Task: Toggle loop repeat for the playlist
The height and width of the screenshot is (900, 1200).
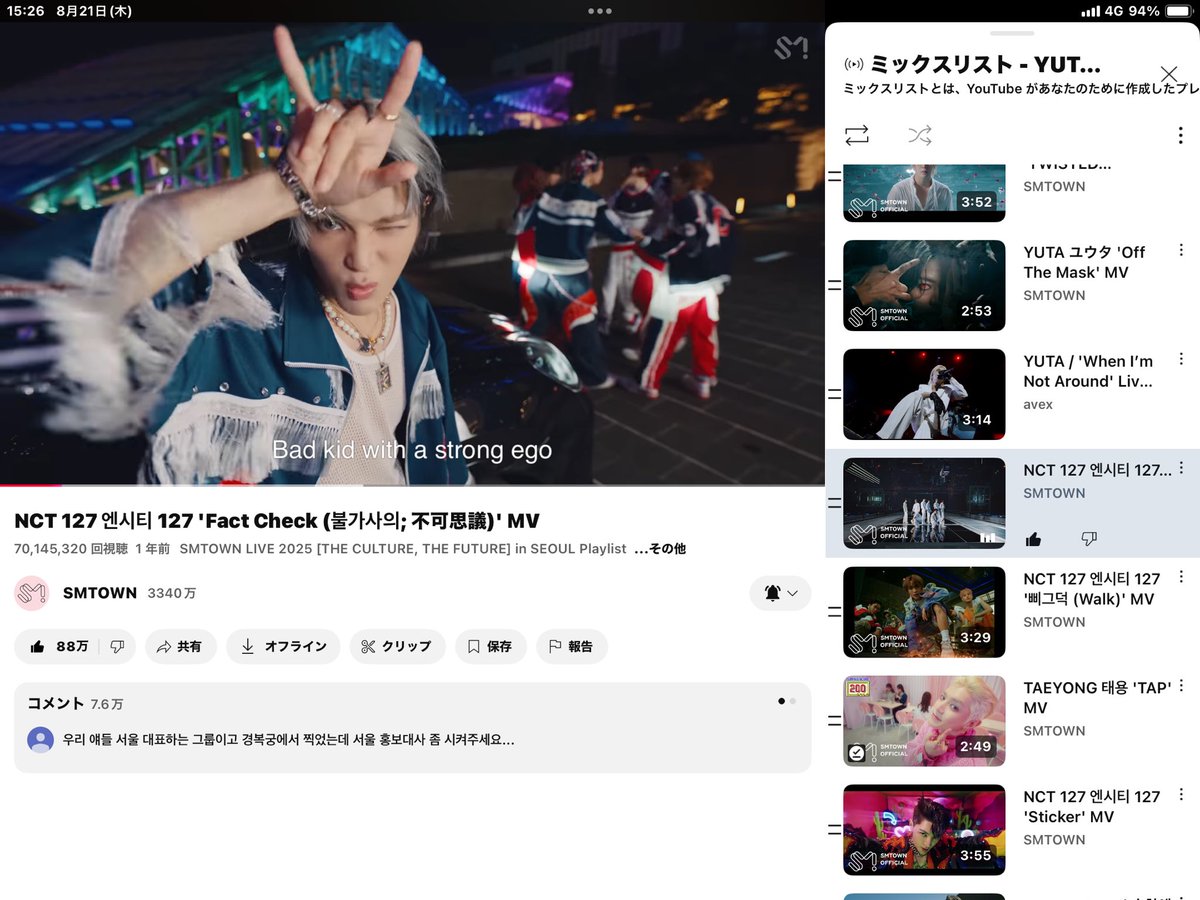Action: 857,135
